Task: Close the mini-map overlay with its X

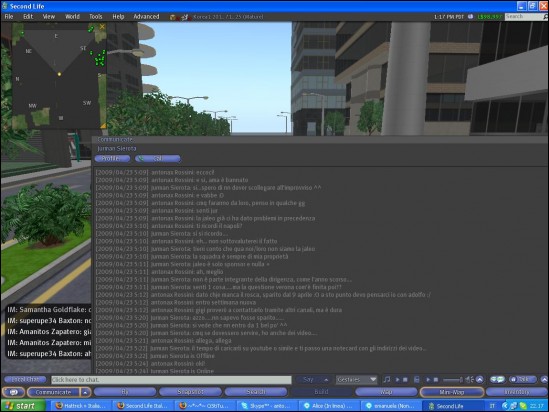Action: (102, 27)
